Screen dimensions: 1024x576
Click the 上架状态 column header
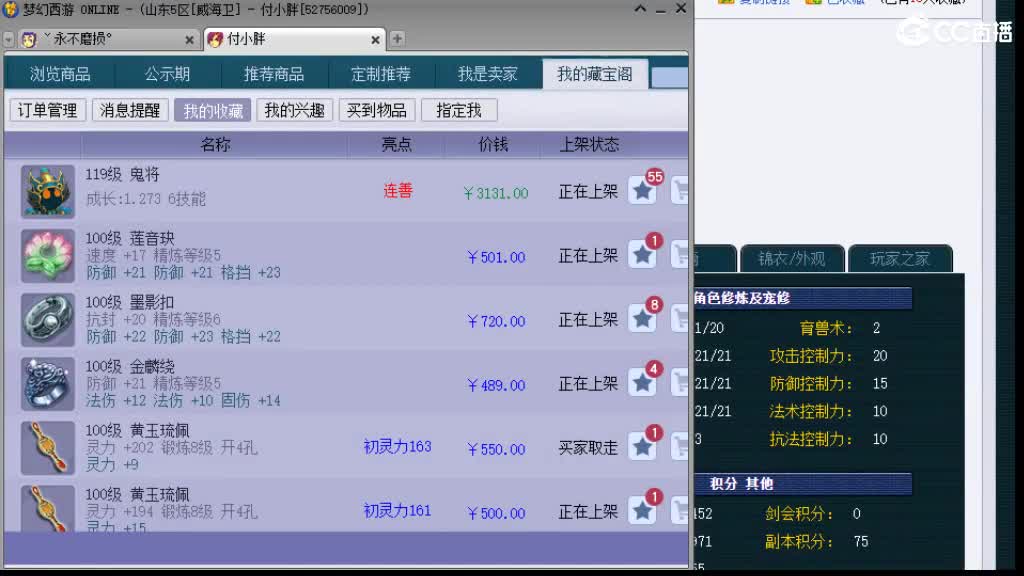[x=589, y=144]
